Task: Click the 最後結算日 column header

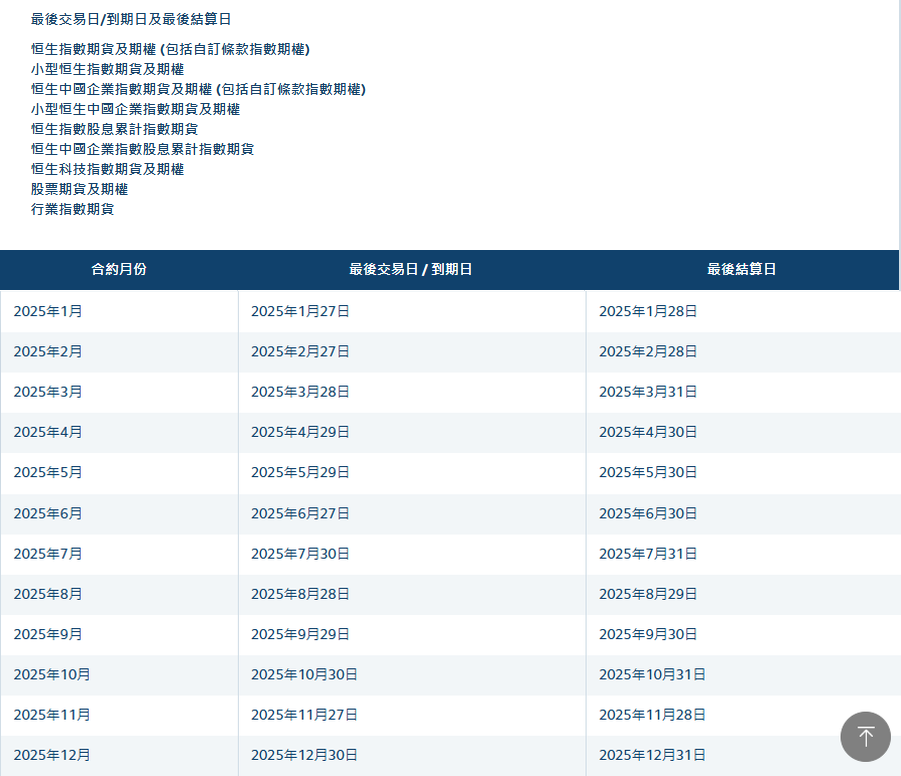Action: [742, 270]
